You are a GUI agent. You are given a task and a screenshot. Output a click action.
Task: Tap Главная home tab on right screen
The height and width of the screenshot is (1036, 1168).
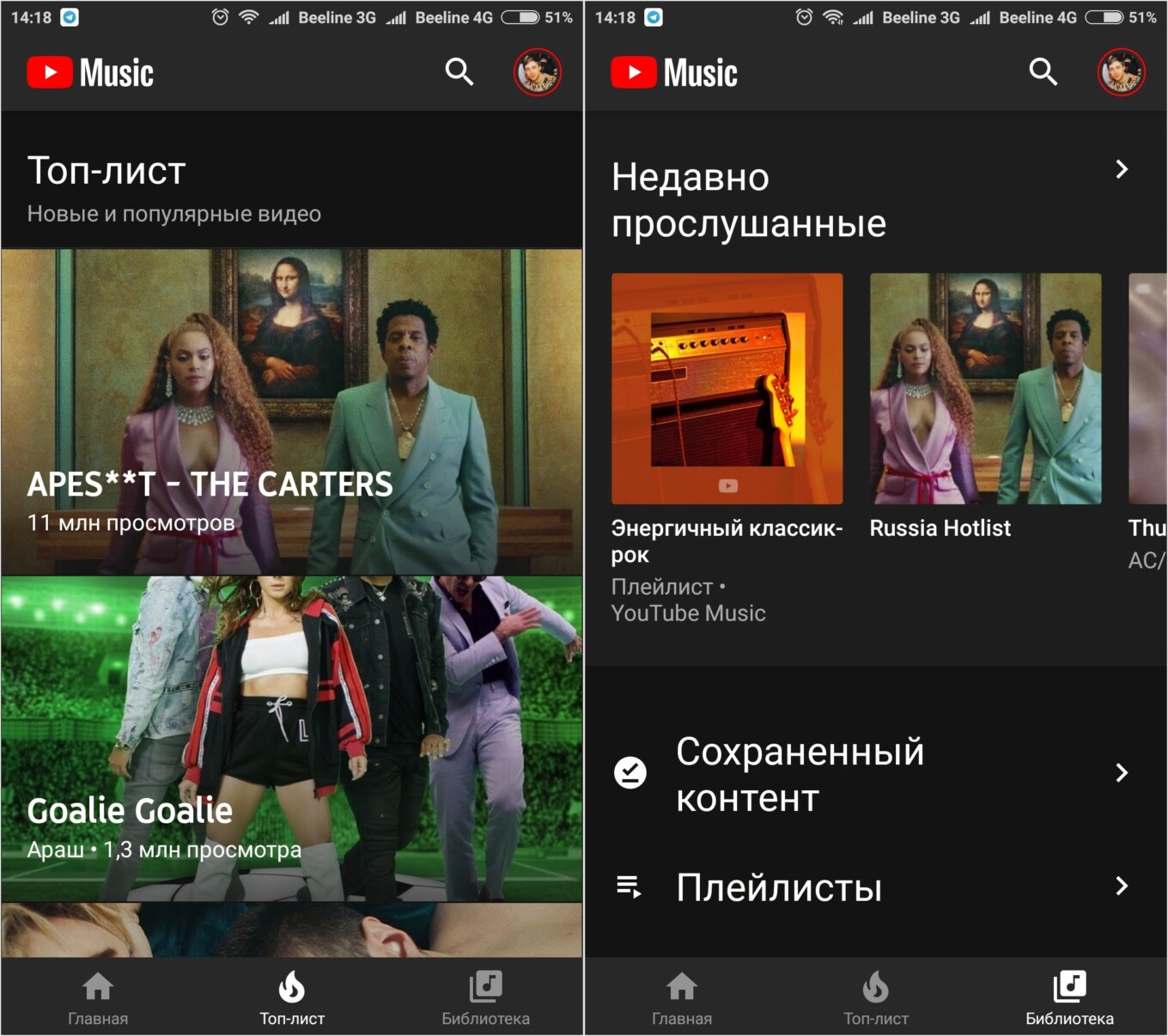pos(682,999)
